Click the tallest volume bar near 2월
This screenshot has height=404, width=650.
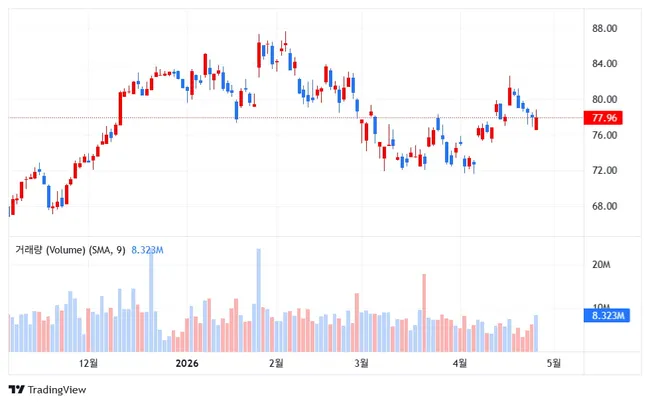click(258, 300)
